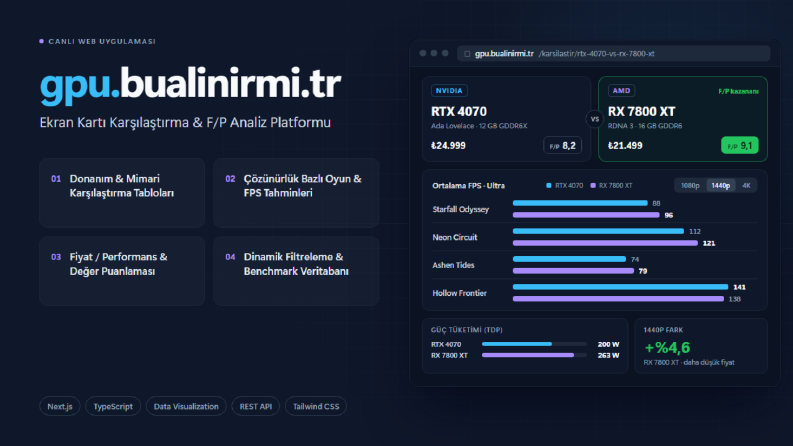Click the Data Visualization tag pill

(186, 406)
